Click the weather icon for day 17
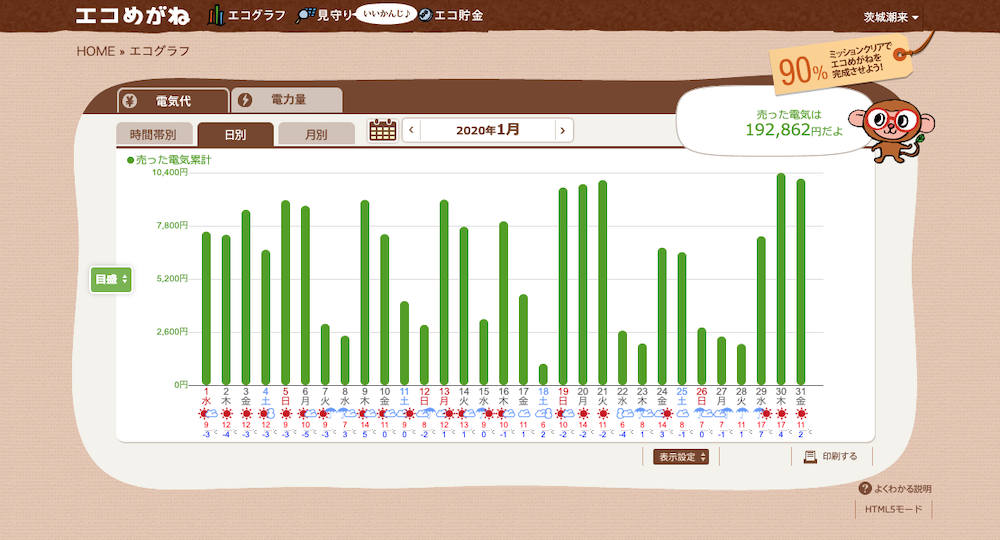The image size is (1000, 540). (524, 413)
